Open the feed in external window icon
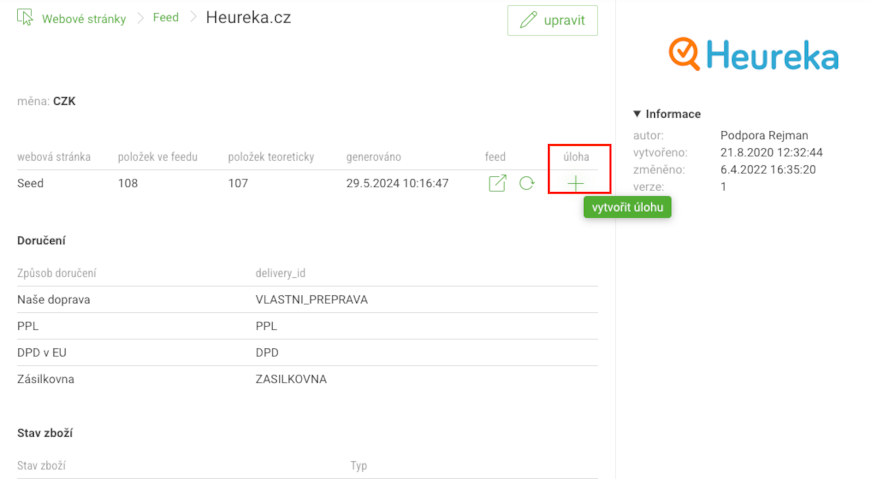This screenshot has width=871, height=479. coord(497,183)
